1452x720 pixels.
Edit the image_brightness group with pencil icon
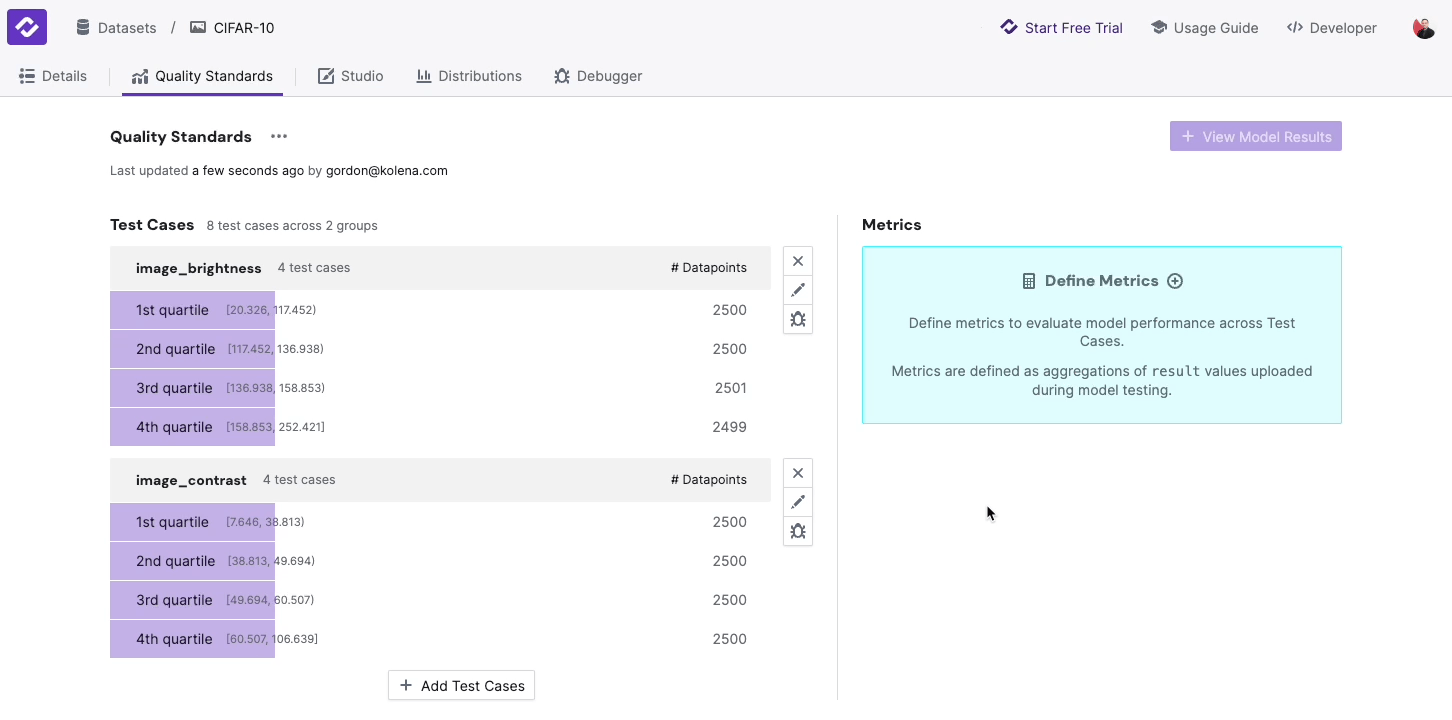click(797, 290)
